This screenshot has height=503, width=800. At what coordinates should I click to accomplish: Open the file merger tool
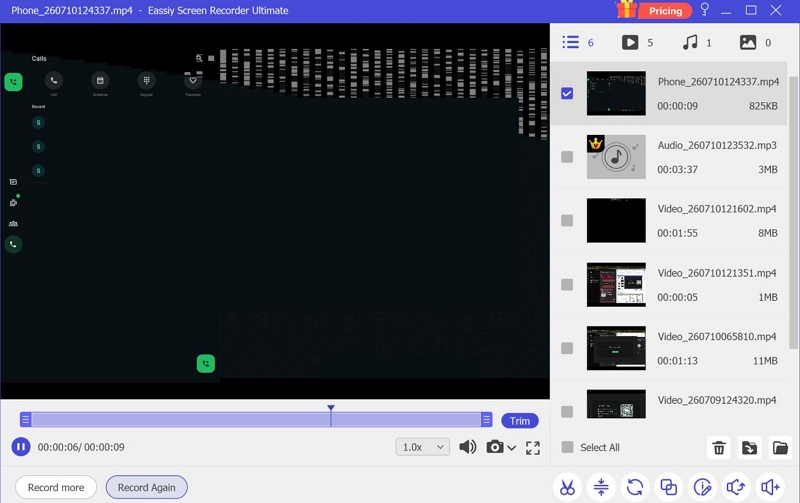pyautogui.click(x=668, y=487)
